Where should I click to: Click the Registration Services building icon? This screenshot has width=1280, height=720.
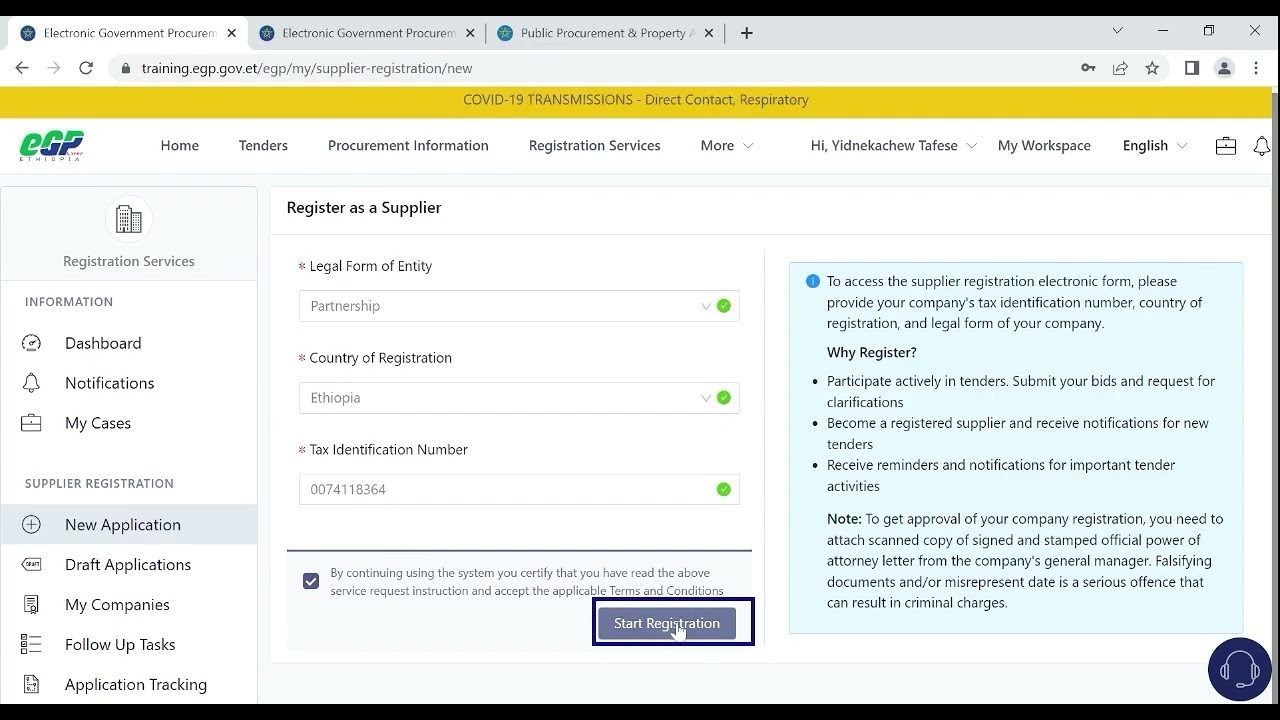129,219
